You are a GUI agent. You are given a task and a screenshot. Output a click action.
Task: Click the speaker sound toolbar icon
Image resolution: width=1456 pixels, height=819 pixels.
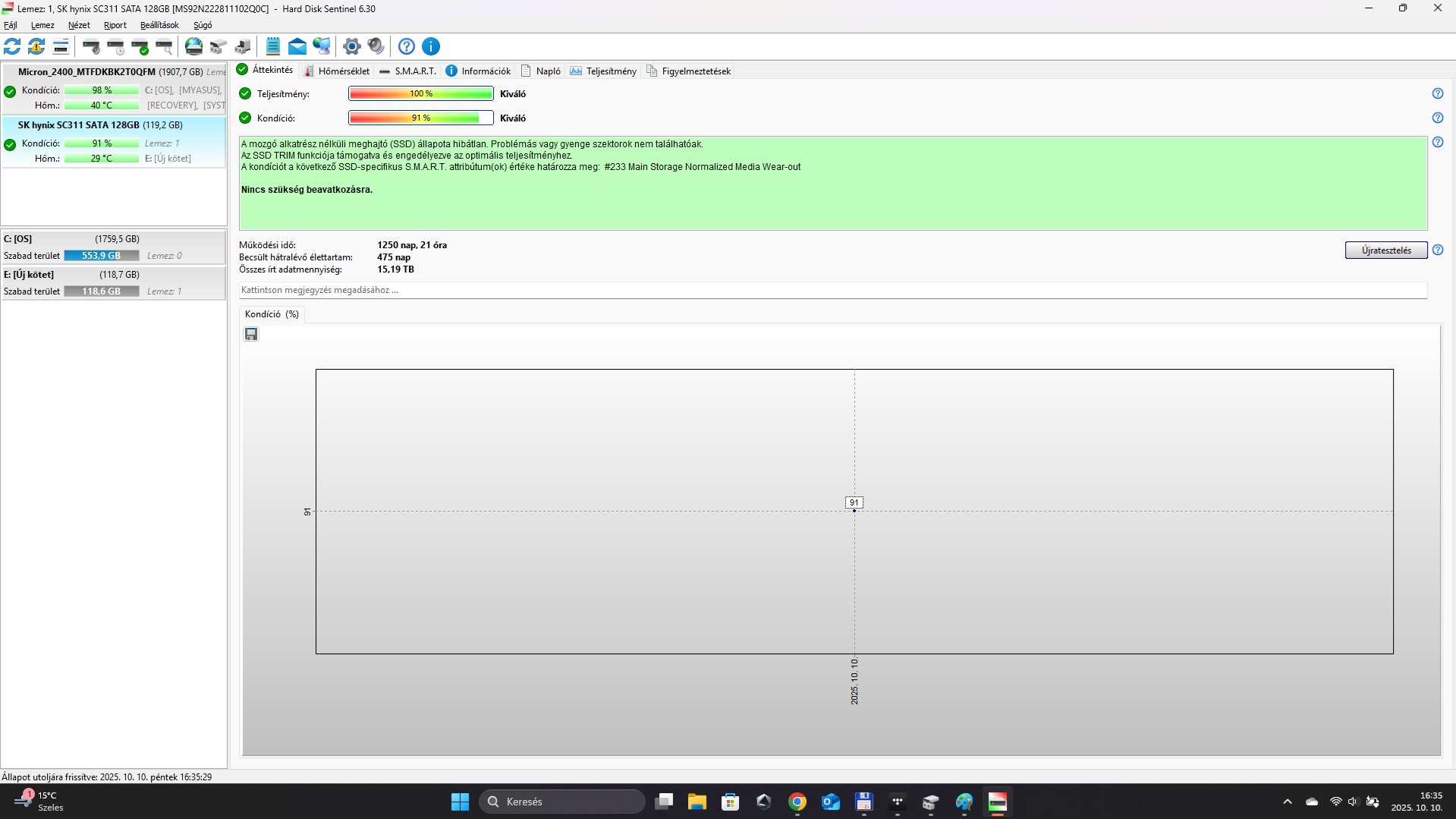point(376,46)
